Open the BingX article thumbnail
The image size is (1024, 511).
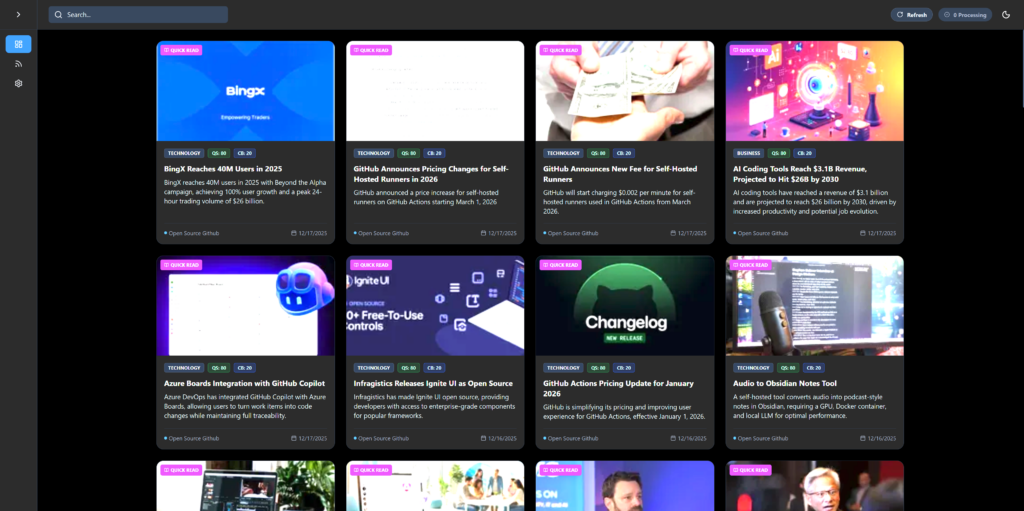pyautogui.click(x=245, y=91)
